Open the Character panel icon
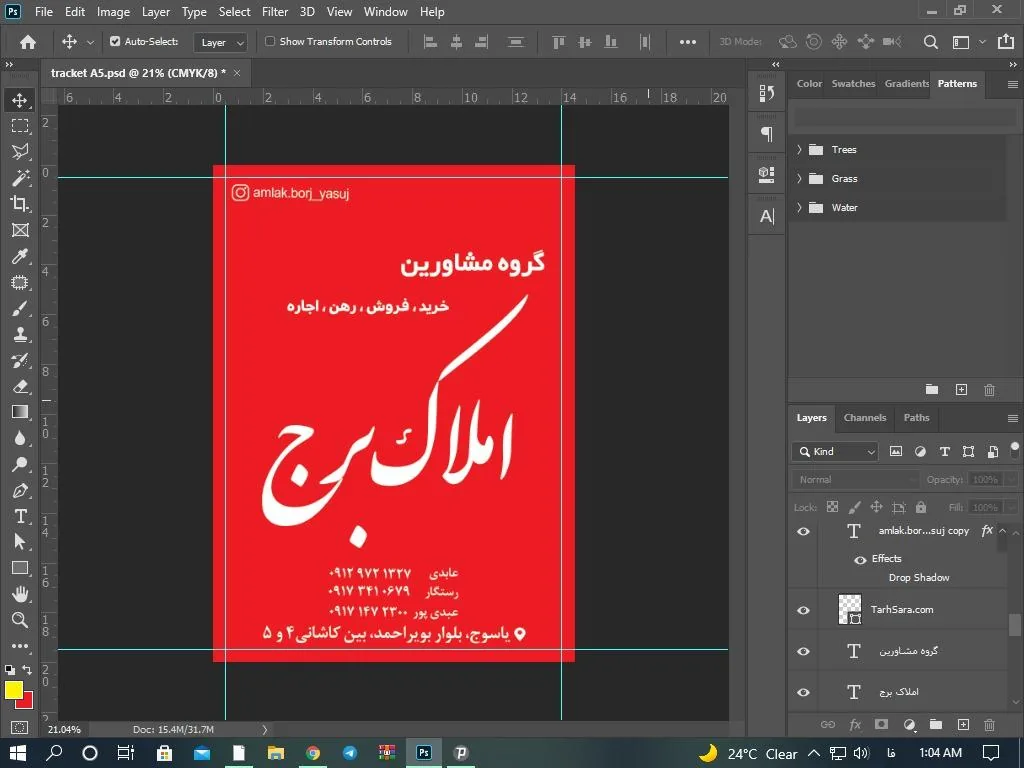 tap(767, 216)
